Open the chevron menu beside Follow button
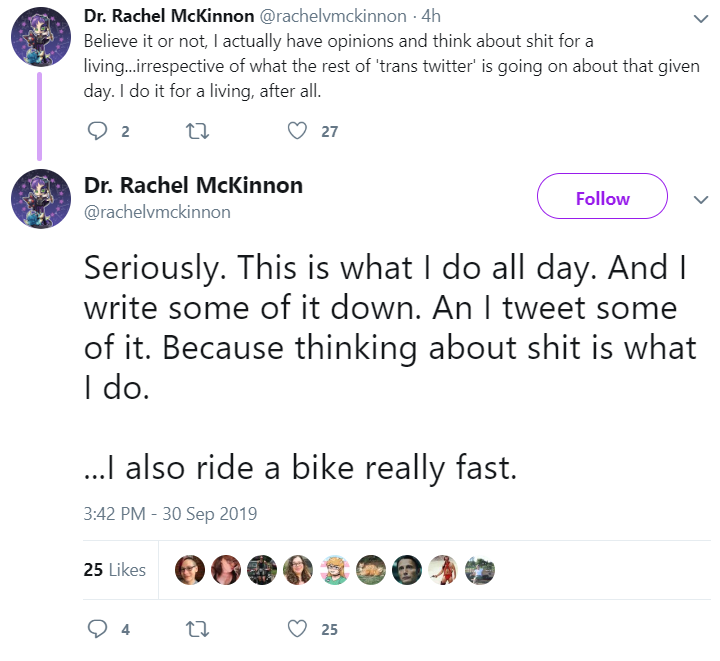This screenshot has width=720, height=661. 701,200
